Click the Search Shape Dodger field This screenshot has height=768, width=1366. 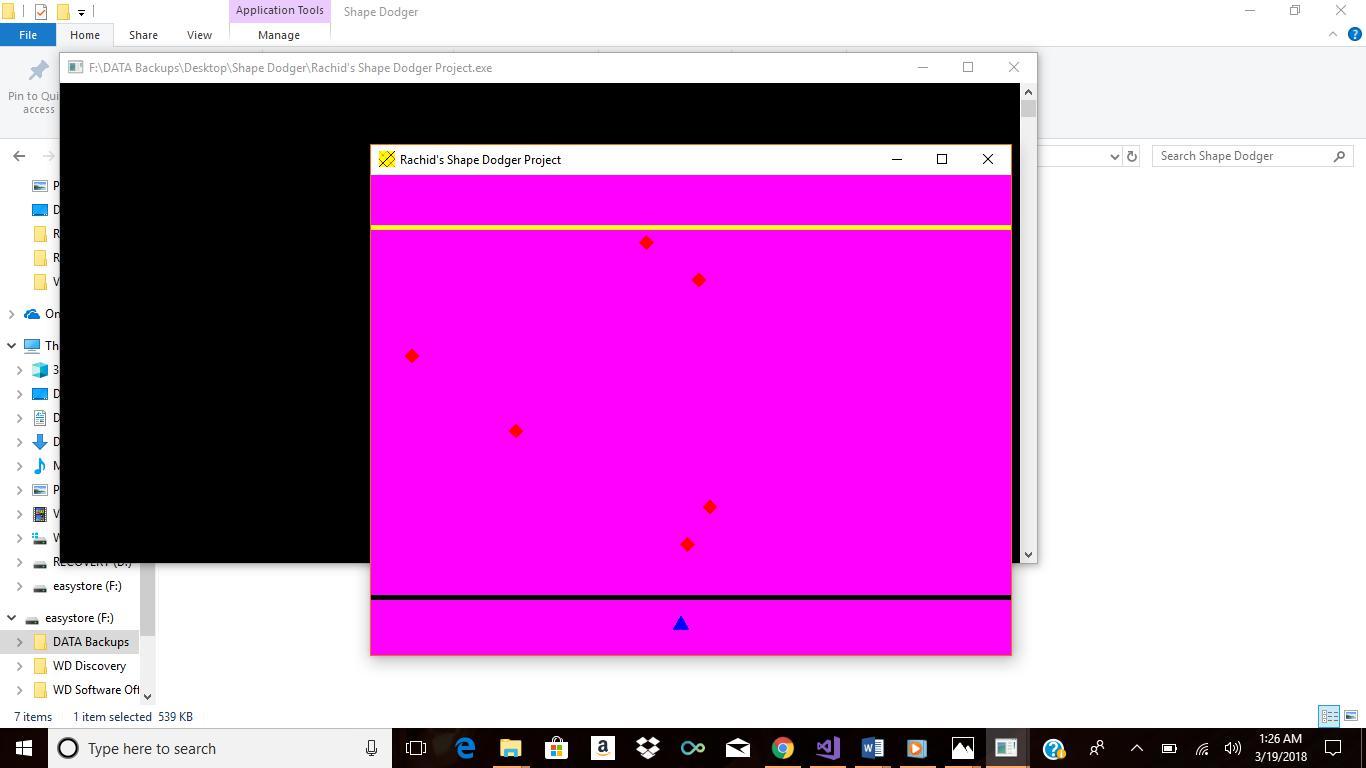[x=1243, y=156]
